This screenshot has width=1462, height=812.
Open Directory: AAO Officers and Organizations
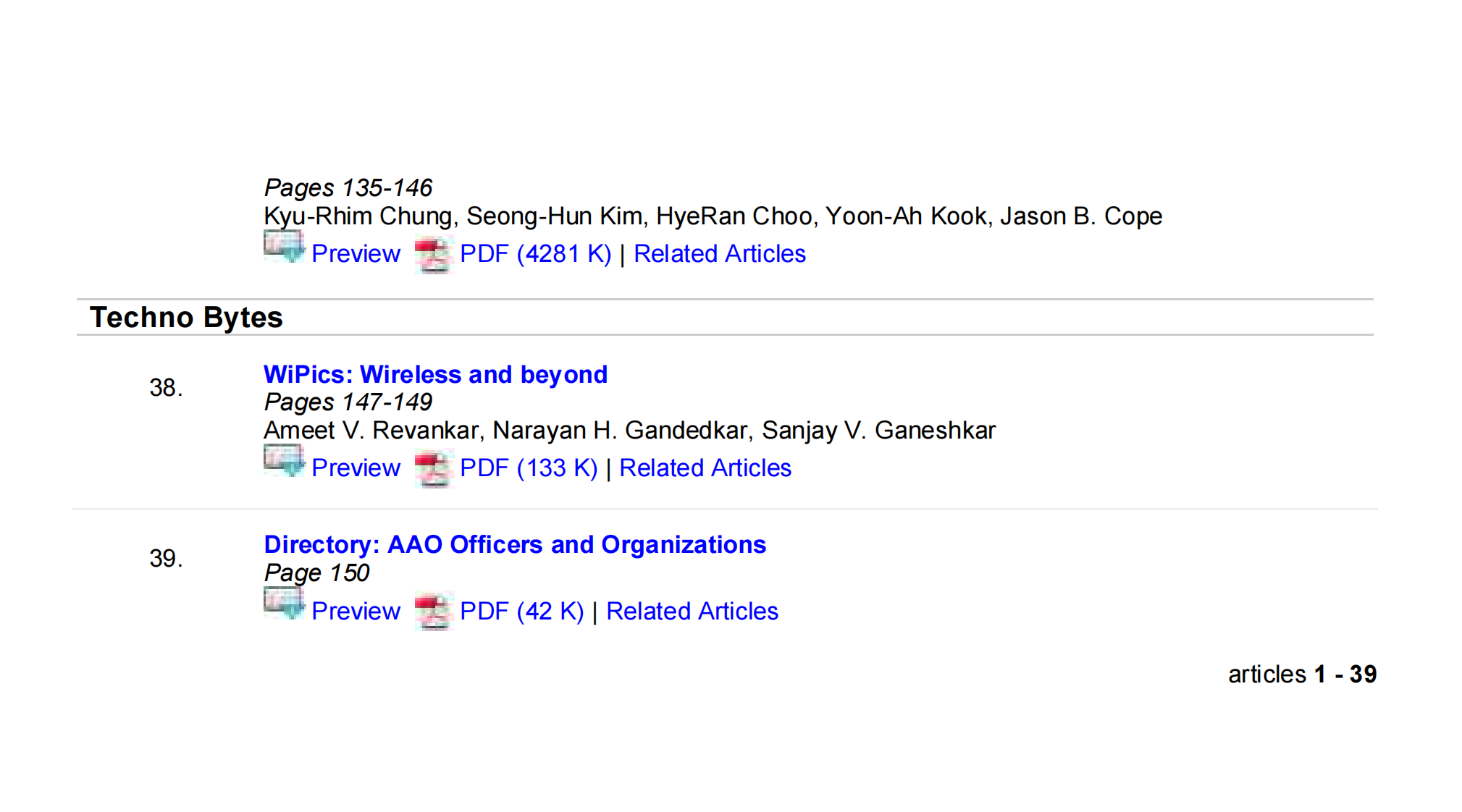click(x=514, y=545)
